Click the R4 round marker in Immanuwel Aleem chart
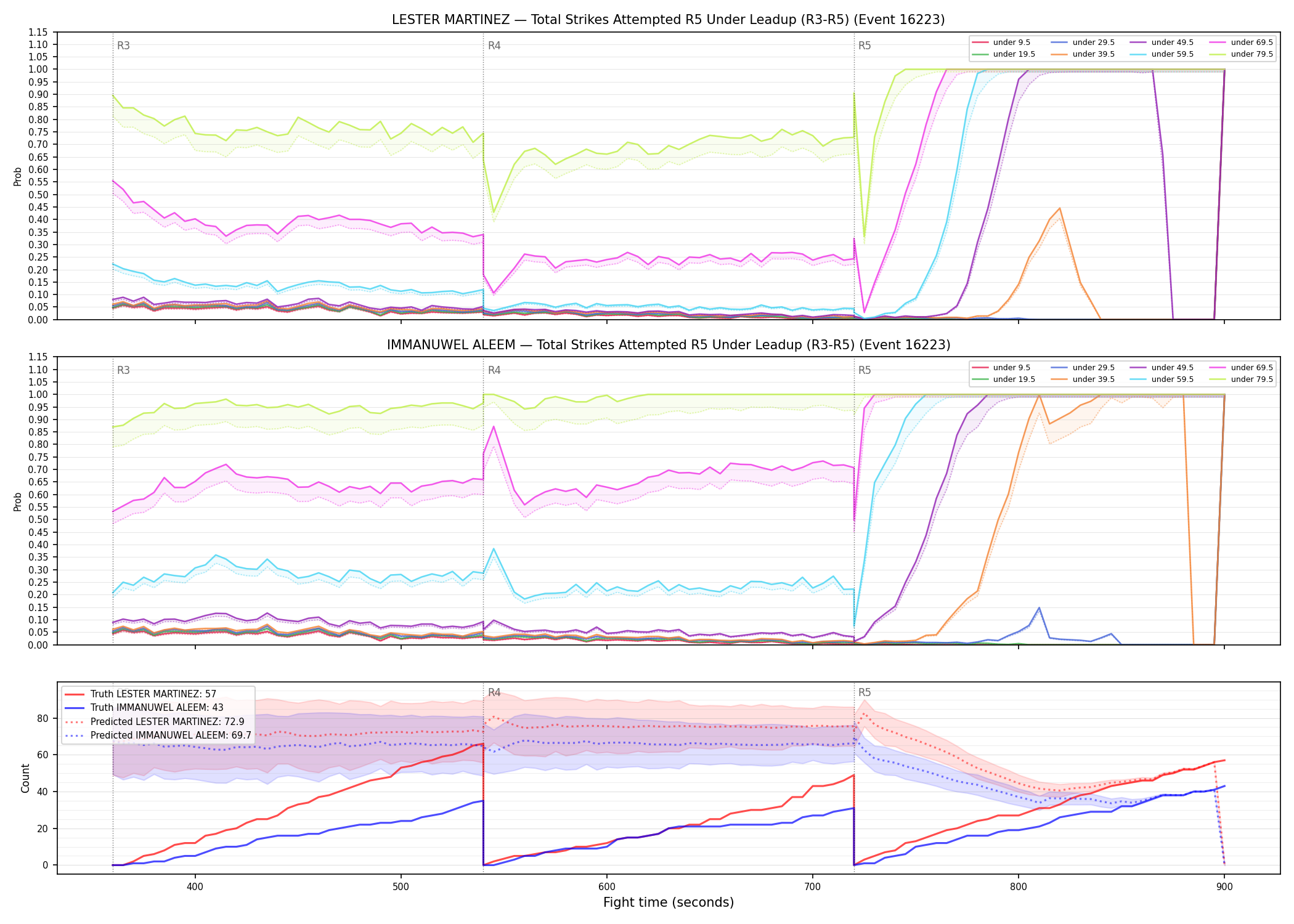 (494, 370)
